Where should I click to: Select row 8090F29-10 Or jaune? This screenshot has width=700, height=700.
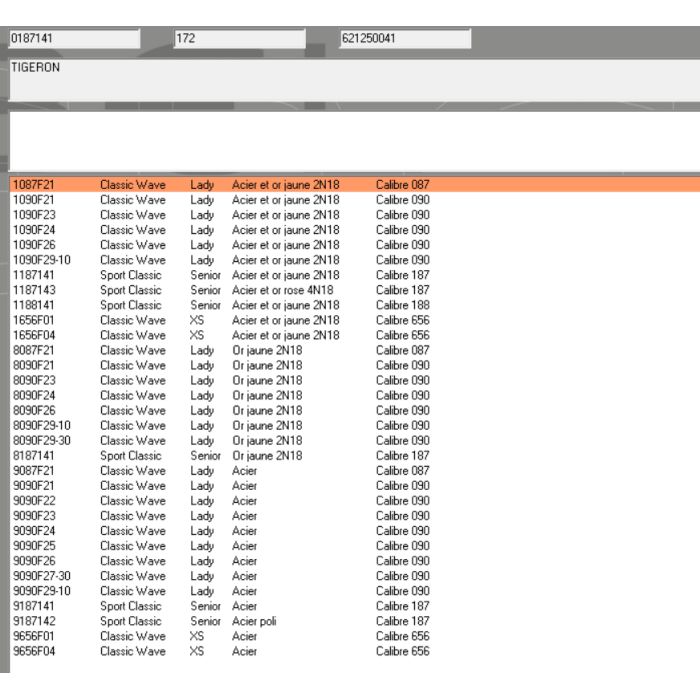(354, 425)
